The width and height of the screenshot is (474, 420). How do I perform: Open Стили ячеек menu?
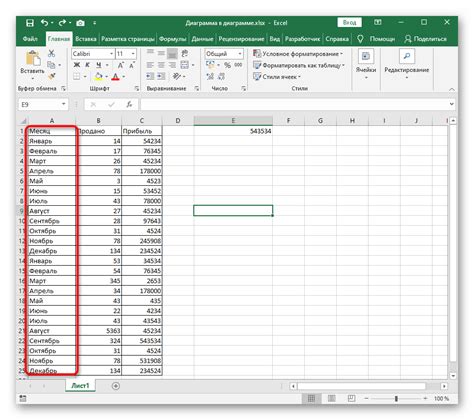pyautogui.click(x=277, y=77)
